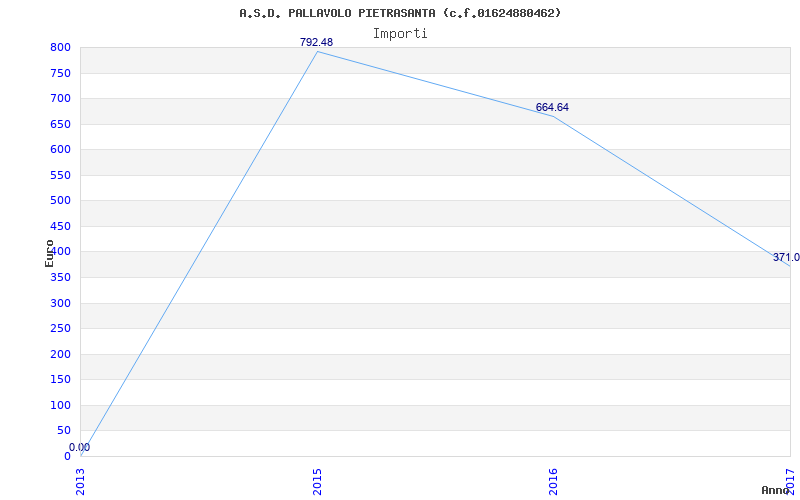Click the 650 y-axis tick label

(60, 124)
